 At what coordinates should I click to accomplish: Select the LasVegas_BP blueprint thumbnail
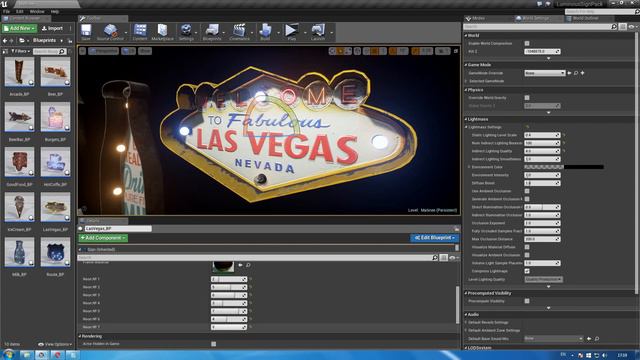pyautogui.click(x=56, y=208)
